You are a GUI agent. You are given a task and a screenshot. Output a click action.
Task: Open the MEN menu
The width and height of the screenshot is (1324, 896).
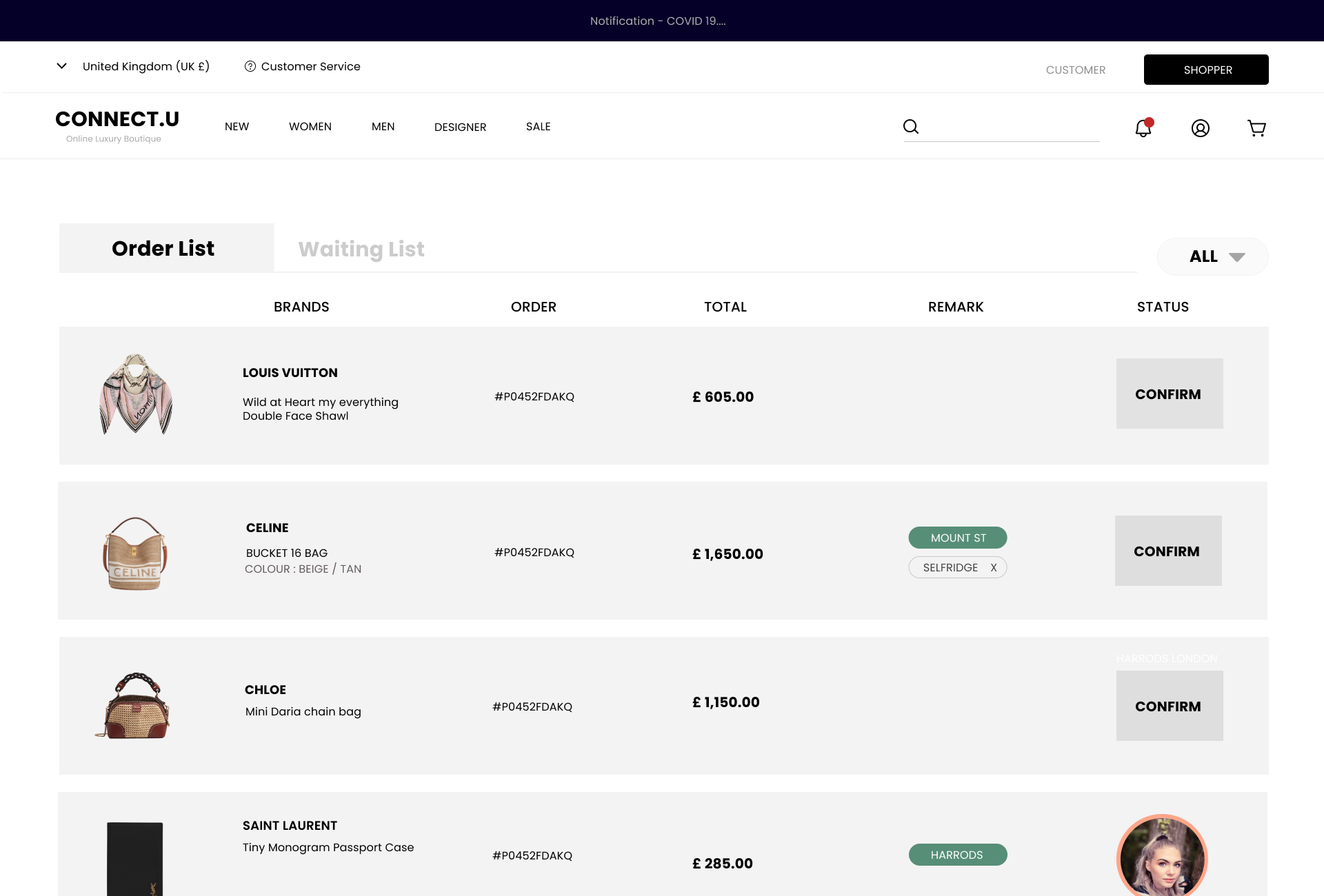click(383, 127)
